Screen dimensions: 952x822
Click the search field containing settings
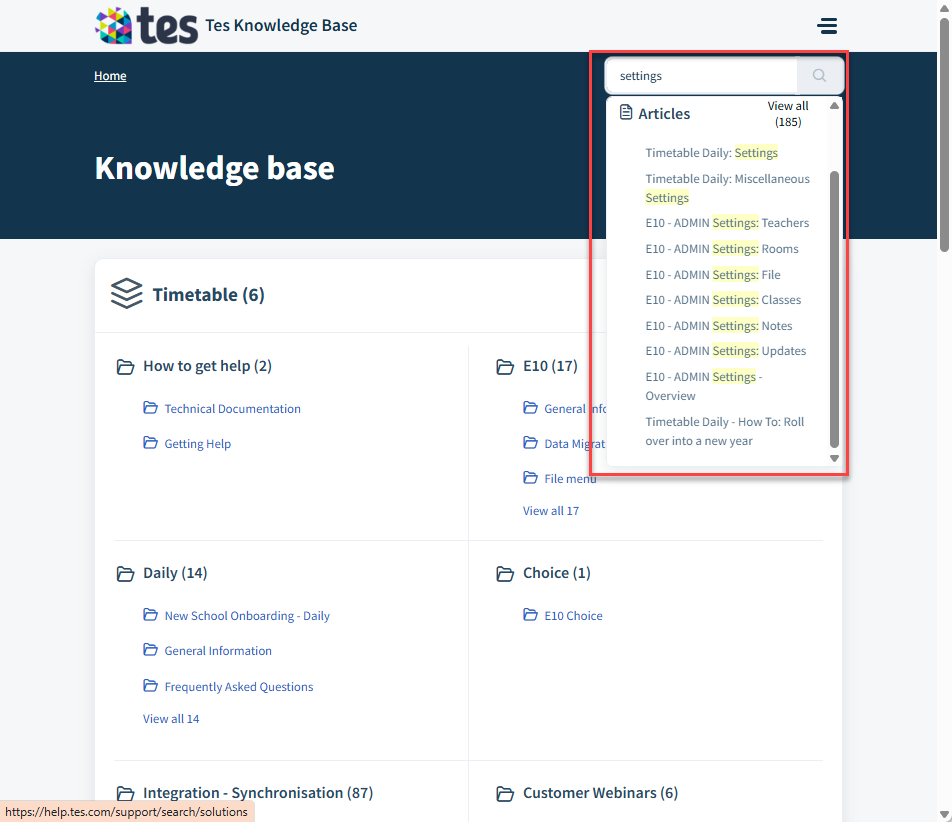coord(701,76)
